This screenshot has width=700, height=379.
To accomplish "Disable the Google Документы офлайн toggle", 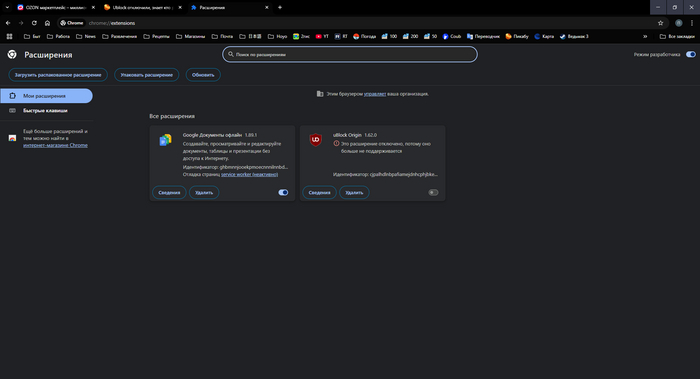I will tap(283, 192).
